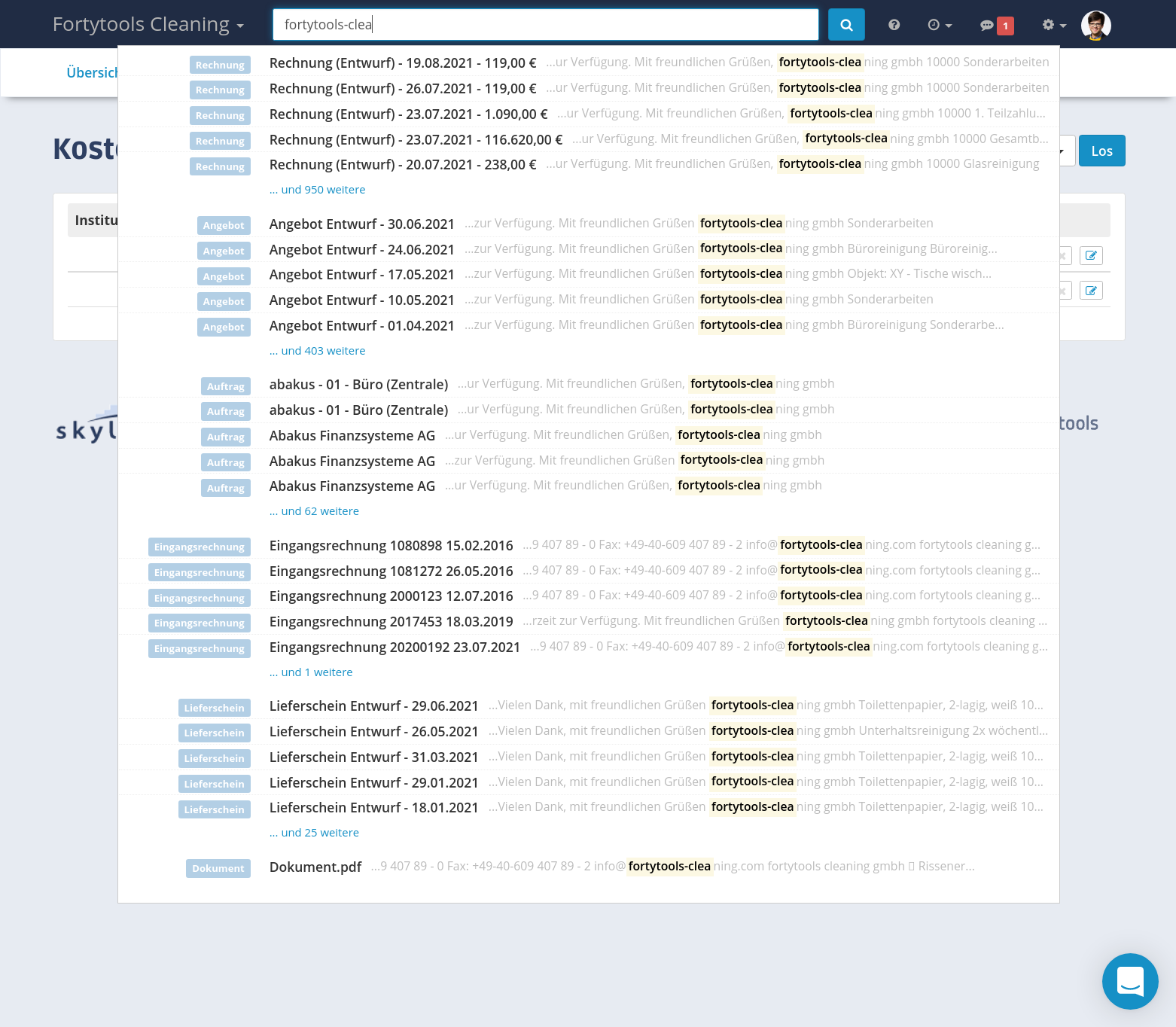Click the Dokument tag badge
Image resolution: width=1176 pixels, height=1027 pixels.
point(218,868)
